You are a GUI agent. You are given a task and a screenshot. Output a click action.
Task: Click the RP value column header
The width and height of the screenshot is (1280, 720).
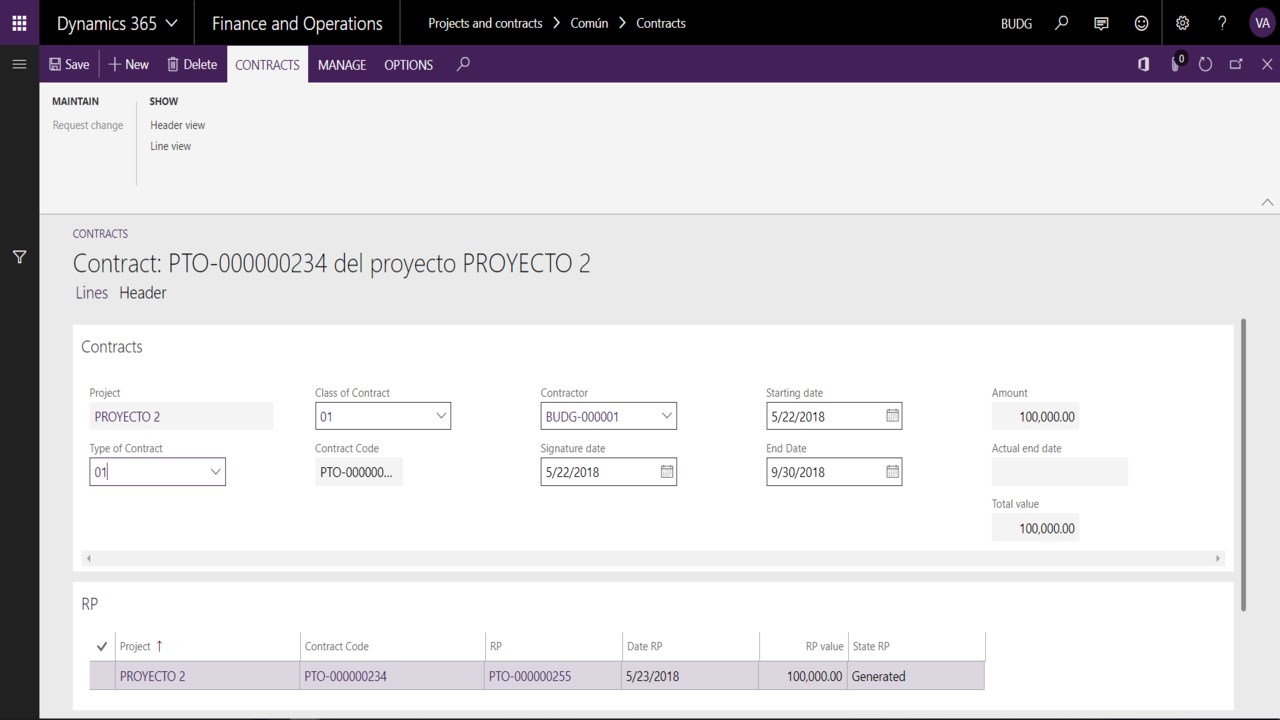pos(804,646)
